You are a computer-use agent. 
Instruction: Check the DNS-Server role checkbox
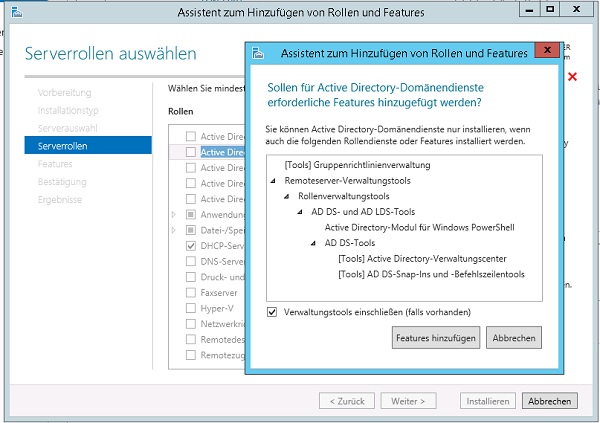[x=191, y=261]
